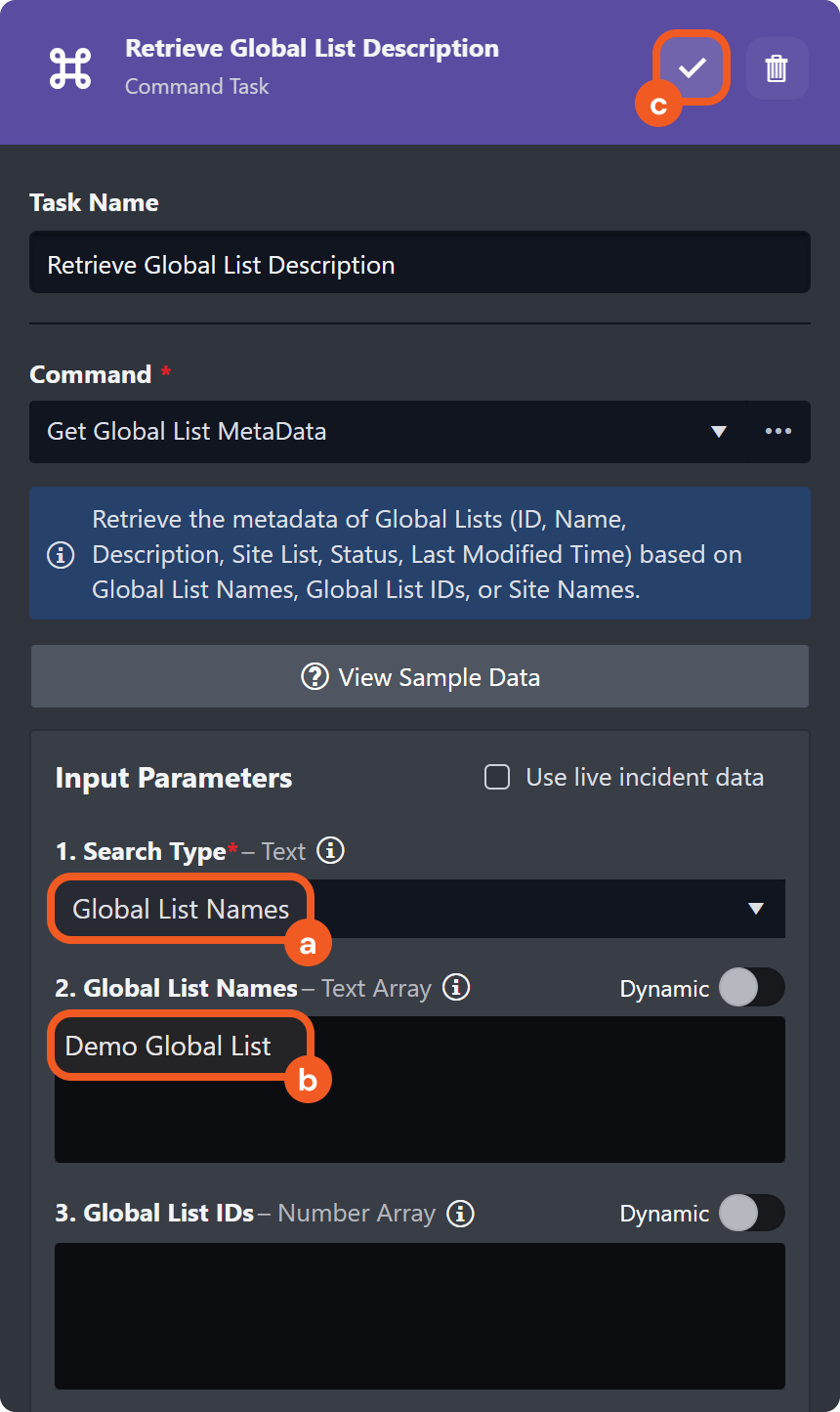
Task: Expand the Search Type dropdown arrow
Action: pyautogui.click(x=755, y=909)
